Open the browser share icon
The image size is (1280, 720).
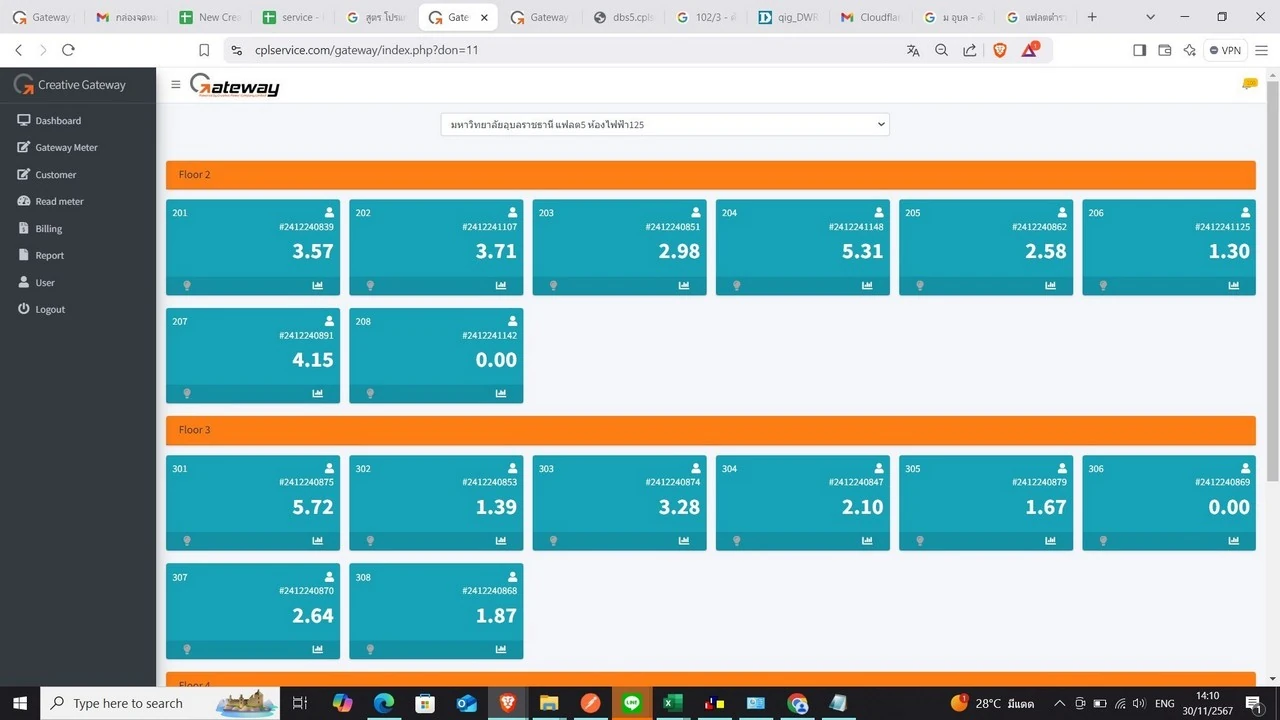click(970, 50)
